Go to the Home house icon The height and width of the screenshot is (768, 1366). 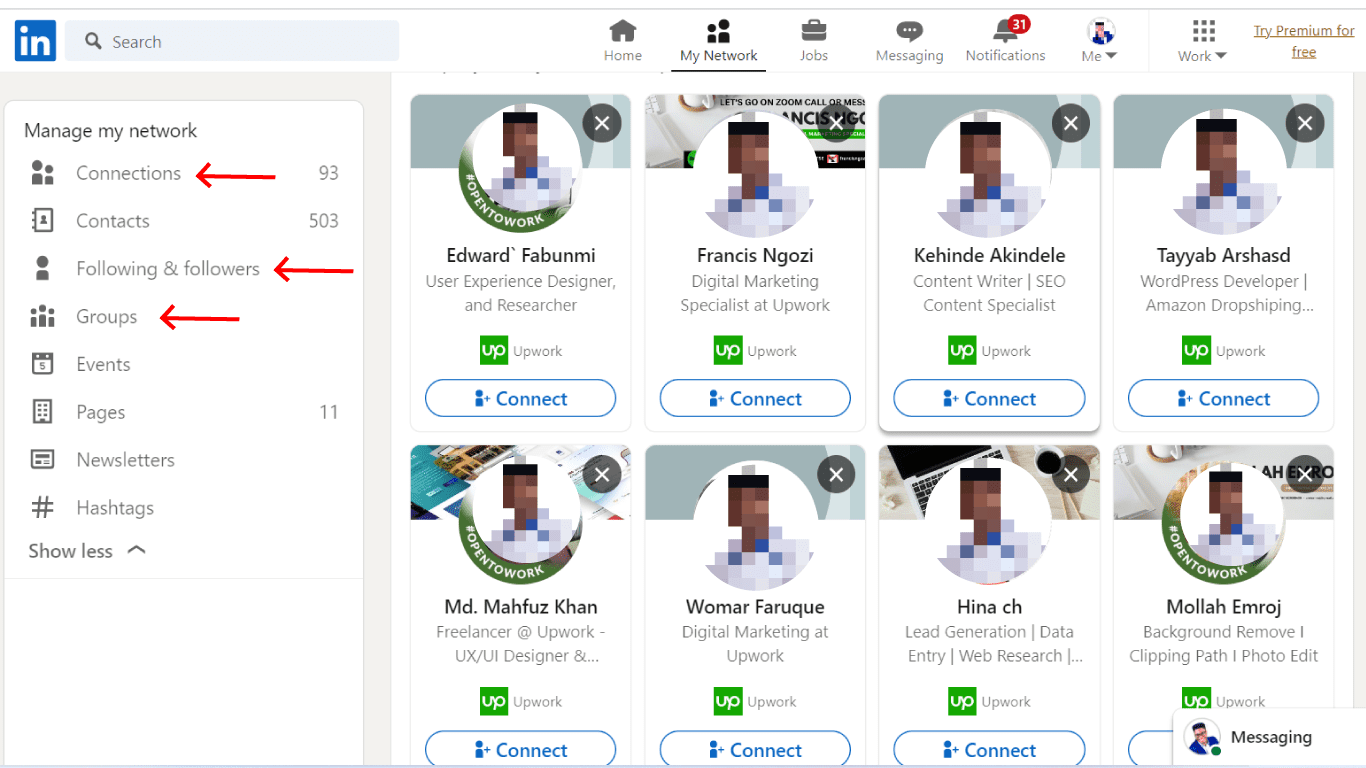click(622, 30)
